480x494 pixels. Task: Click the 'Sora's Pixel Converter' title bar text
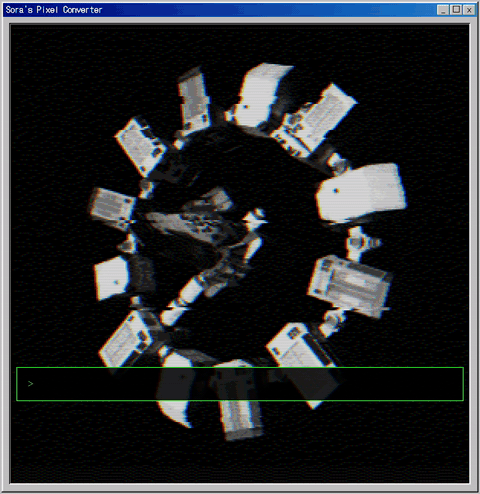click(x=54, y=10)
